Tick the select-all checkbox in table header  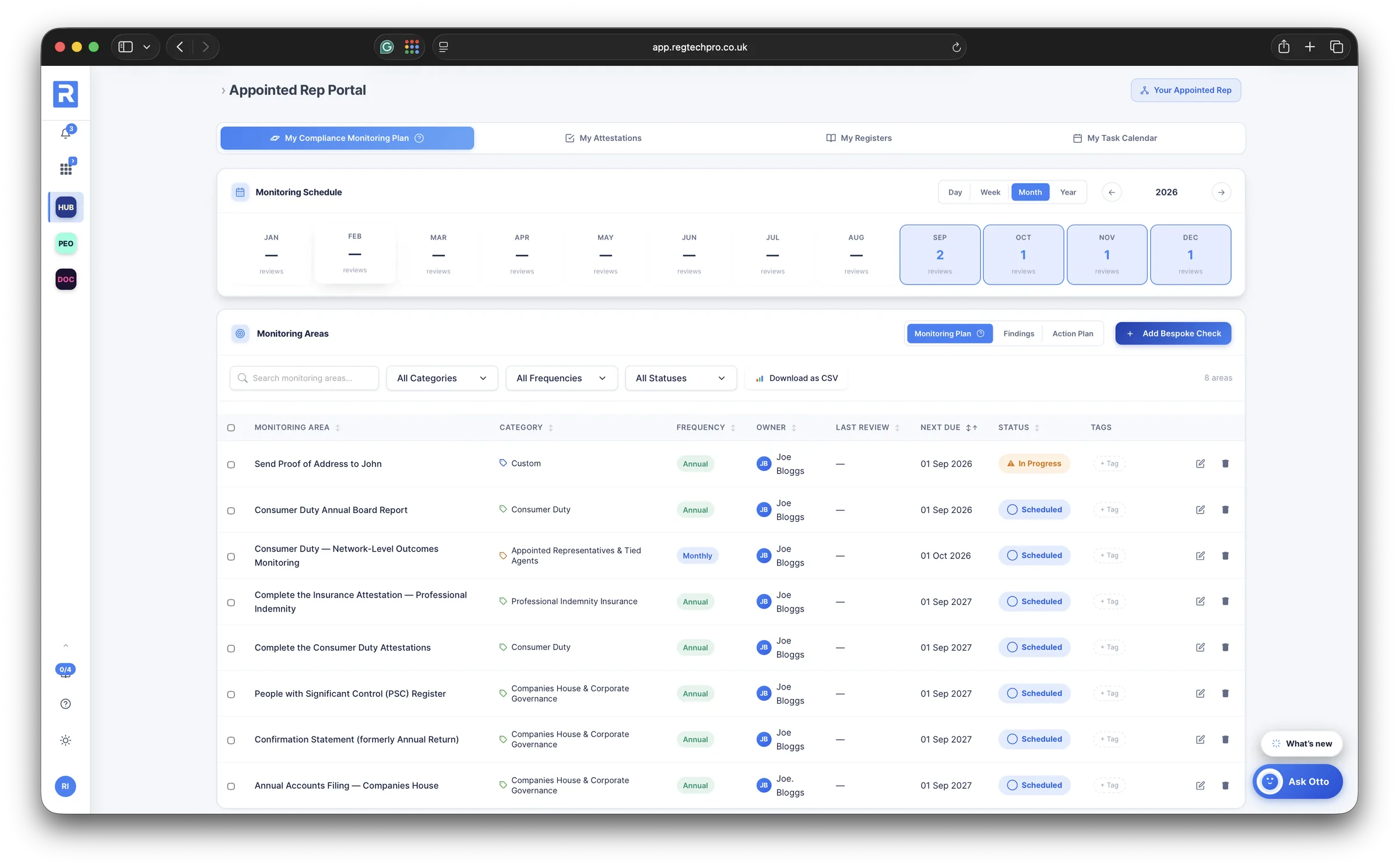point(231,427)
